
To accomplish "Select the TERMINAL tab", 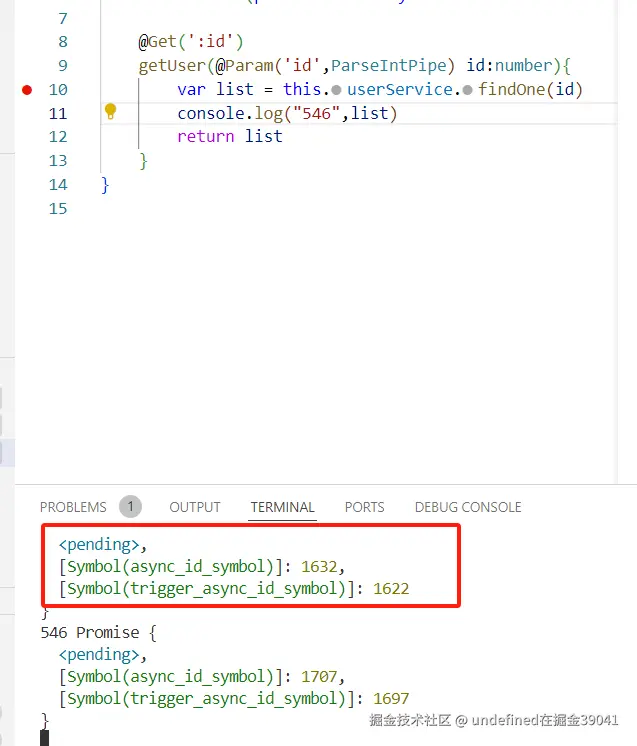I will coord(283,507).
